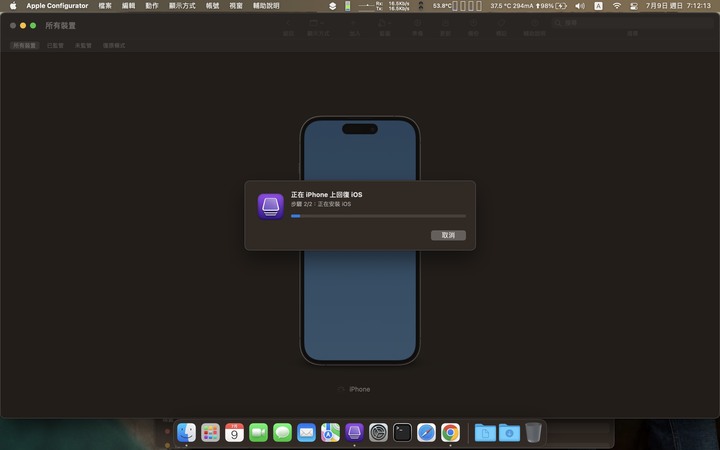Switch to the 未監管 tab

(83, 45)
